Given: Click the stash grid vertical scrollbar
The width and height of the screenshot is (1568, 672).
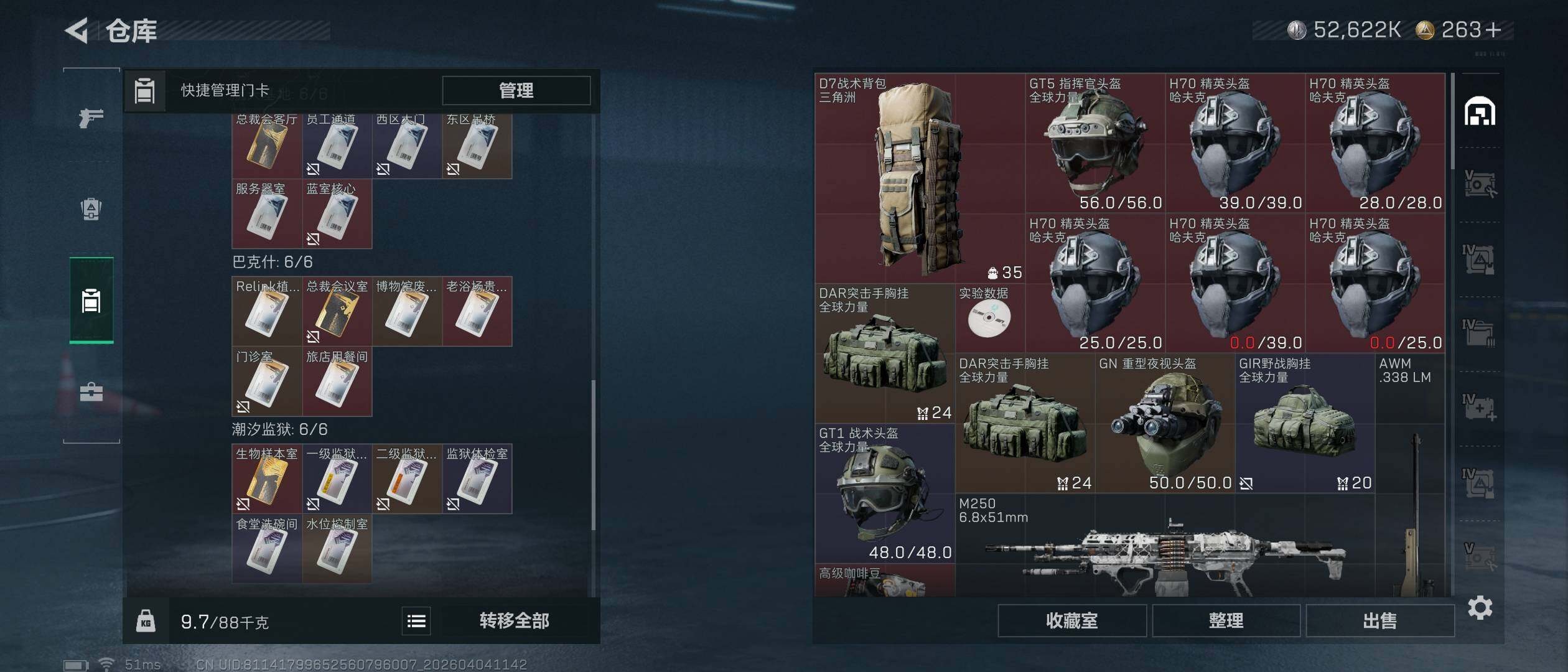Looking at the screenshot, I should [x=1452, y=121].
